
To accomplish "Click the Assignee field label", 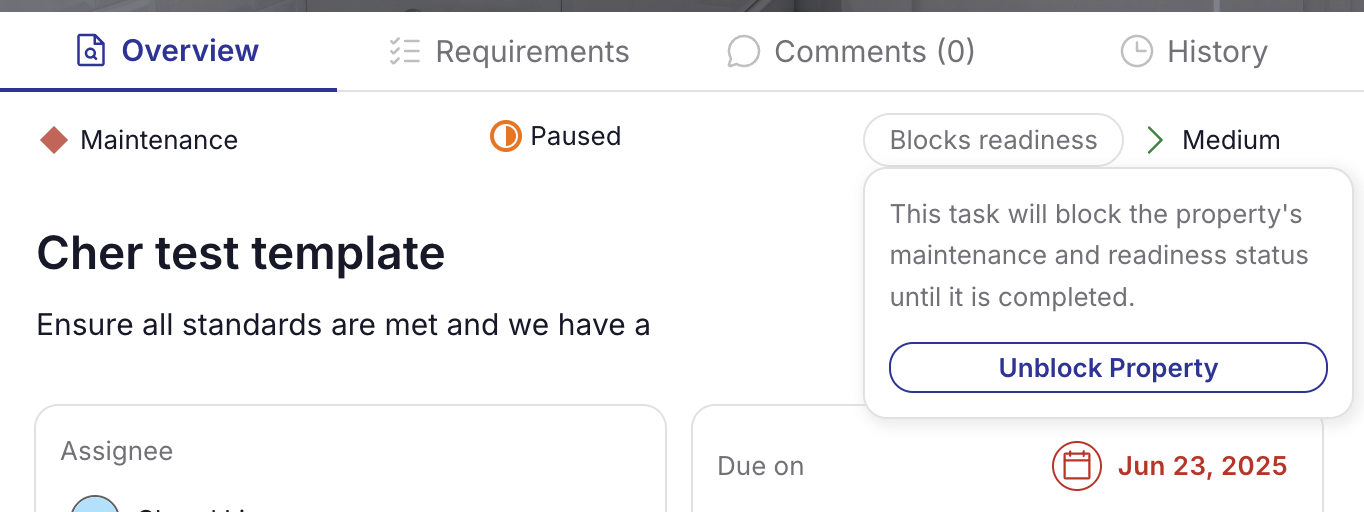I will pos(117,451).
